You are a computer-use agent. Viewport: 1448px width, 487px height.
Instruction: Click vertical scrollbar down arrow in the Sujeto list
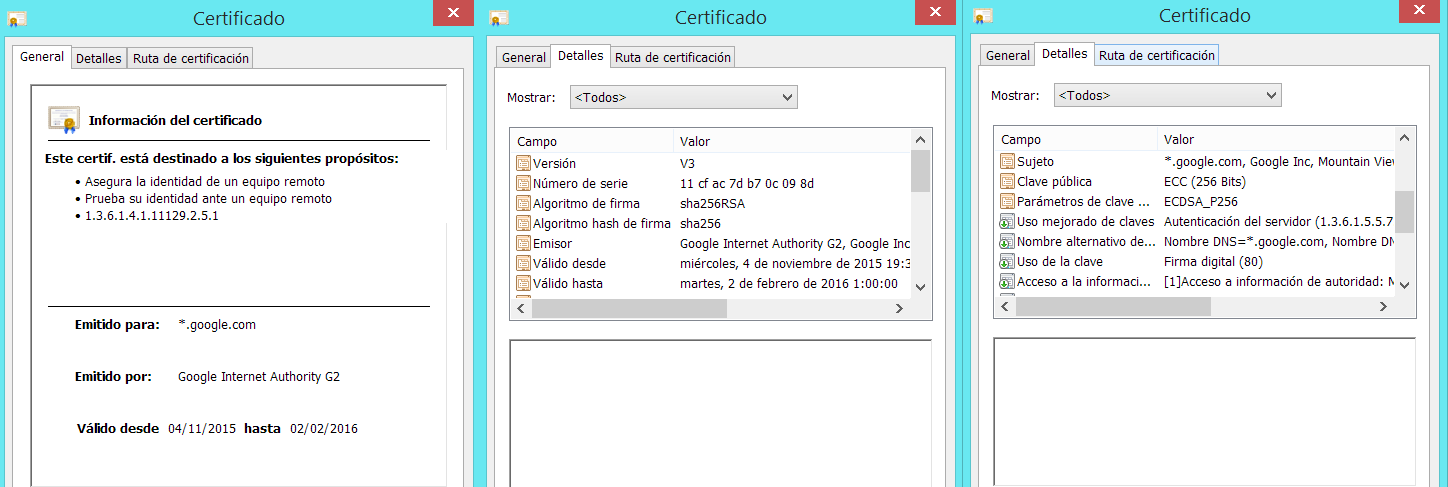point(1405,285)
